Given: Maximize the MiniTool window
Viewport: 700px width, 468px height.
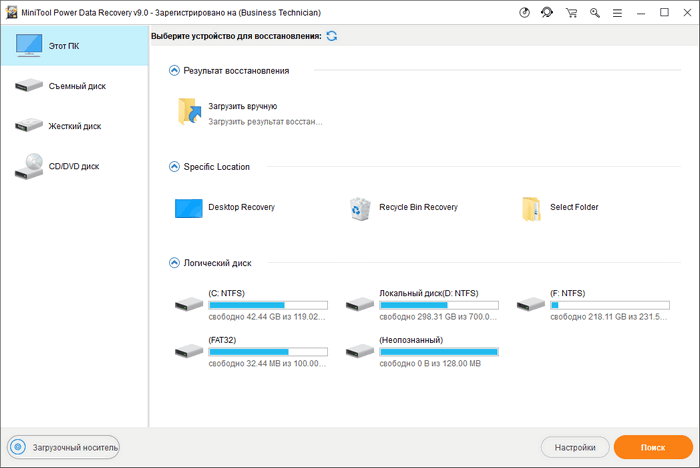Looking at the screenshot, I should (664, 13).
